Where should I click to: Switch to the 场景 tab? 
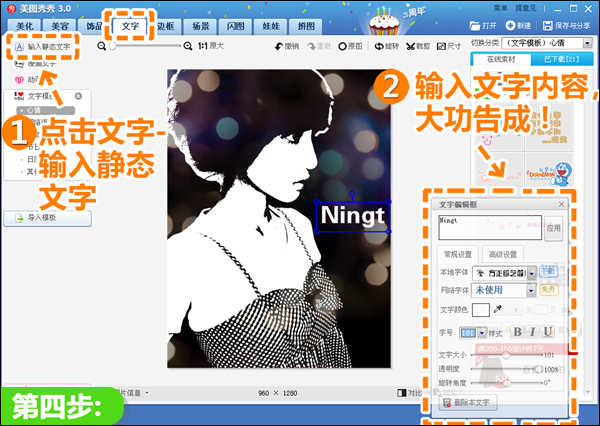tap(201, 26)
